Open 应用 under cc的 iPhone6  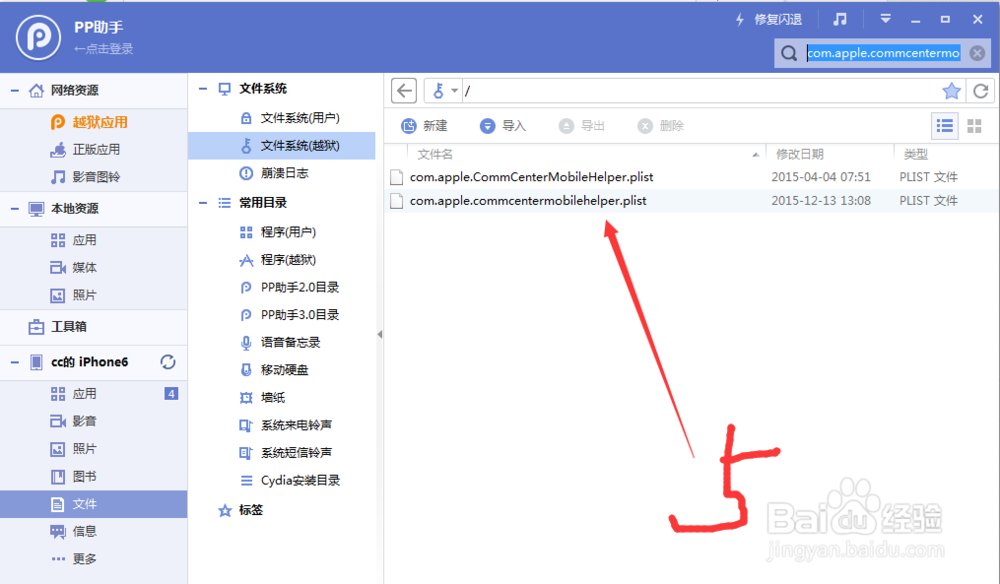click(74, 394)
